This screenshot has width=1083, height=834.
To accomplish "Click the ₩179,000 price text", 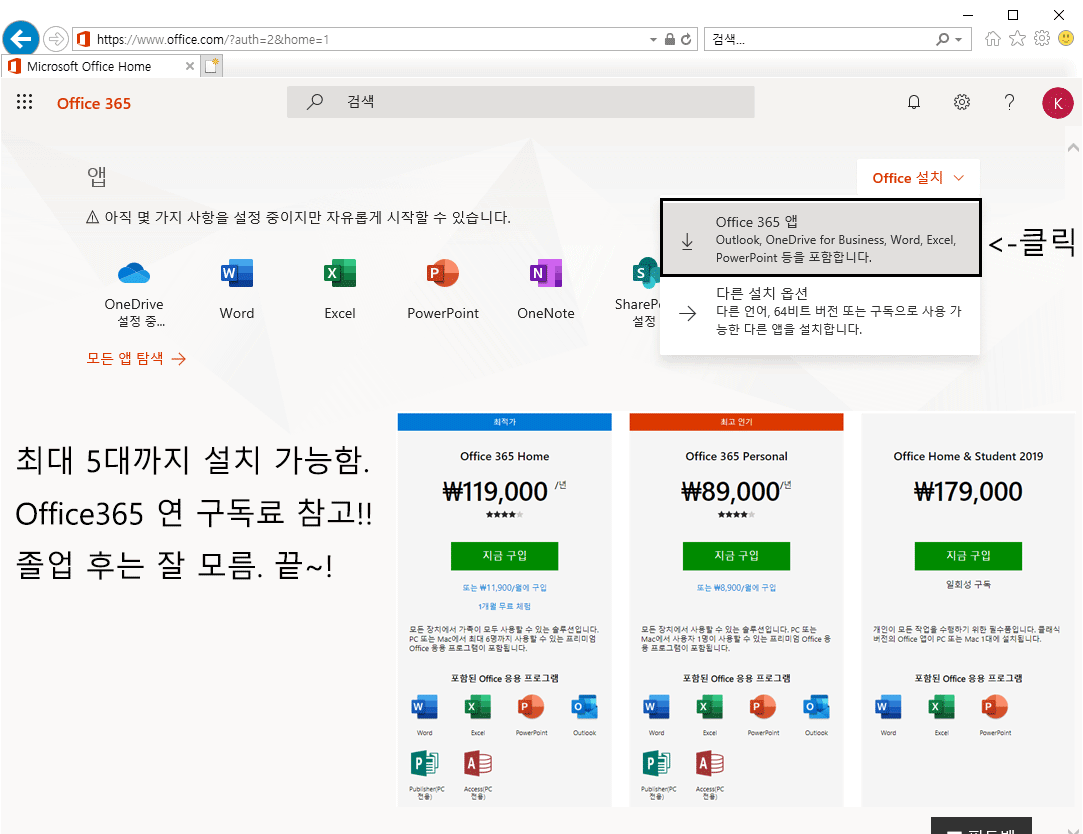I will (x=968, y=492).
